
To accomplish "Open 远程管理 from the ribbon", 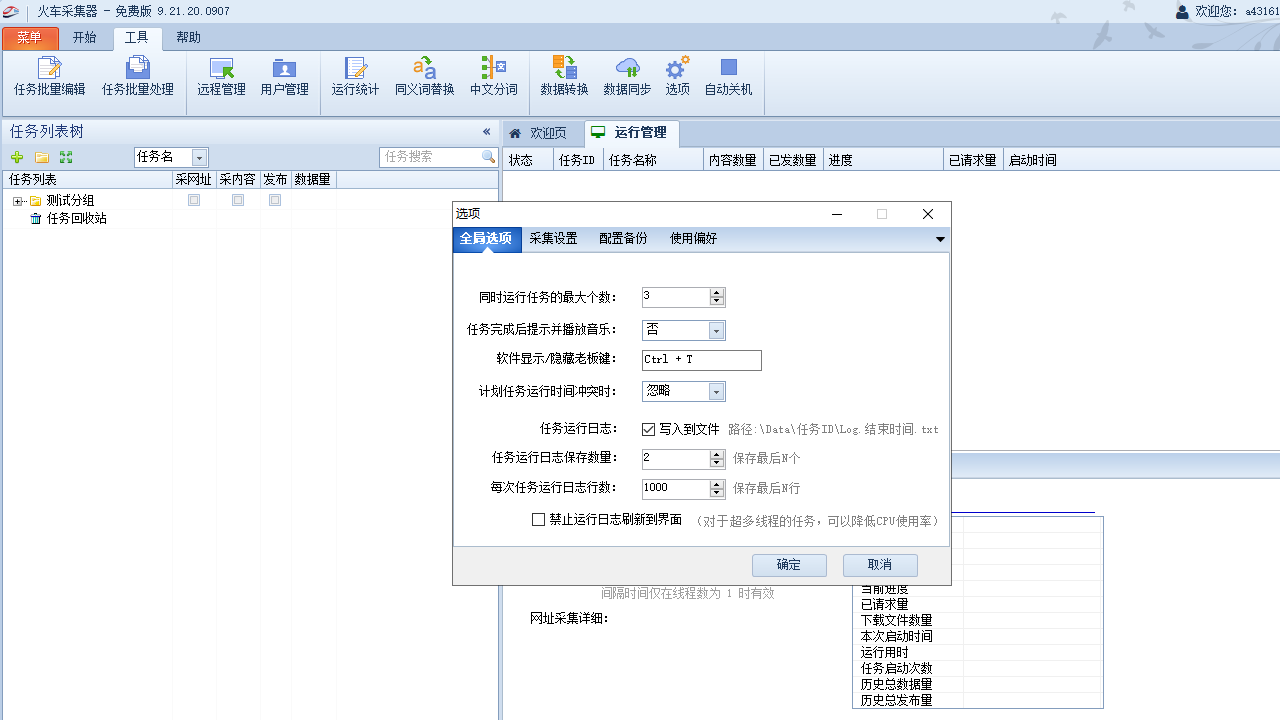I will pos(221,77).
